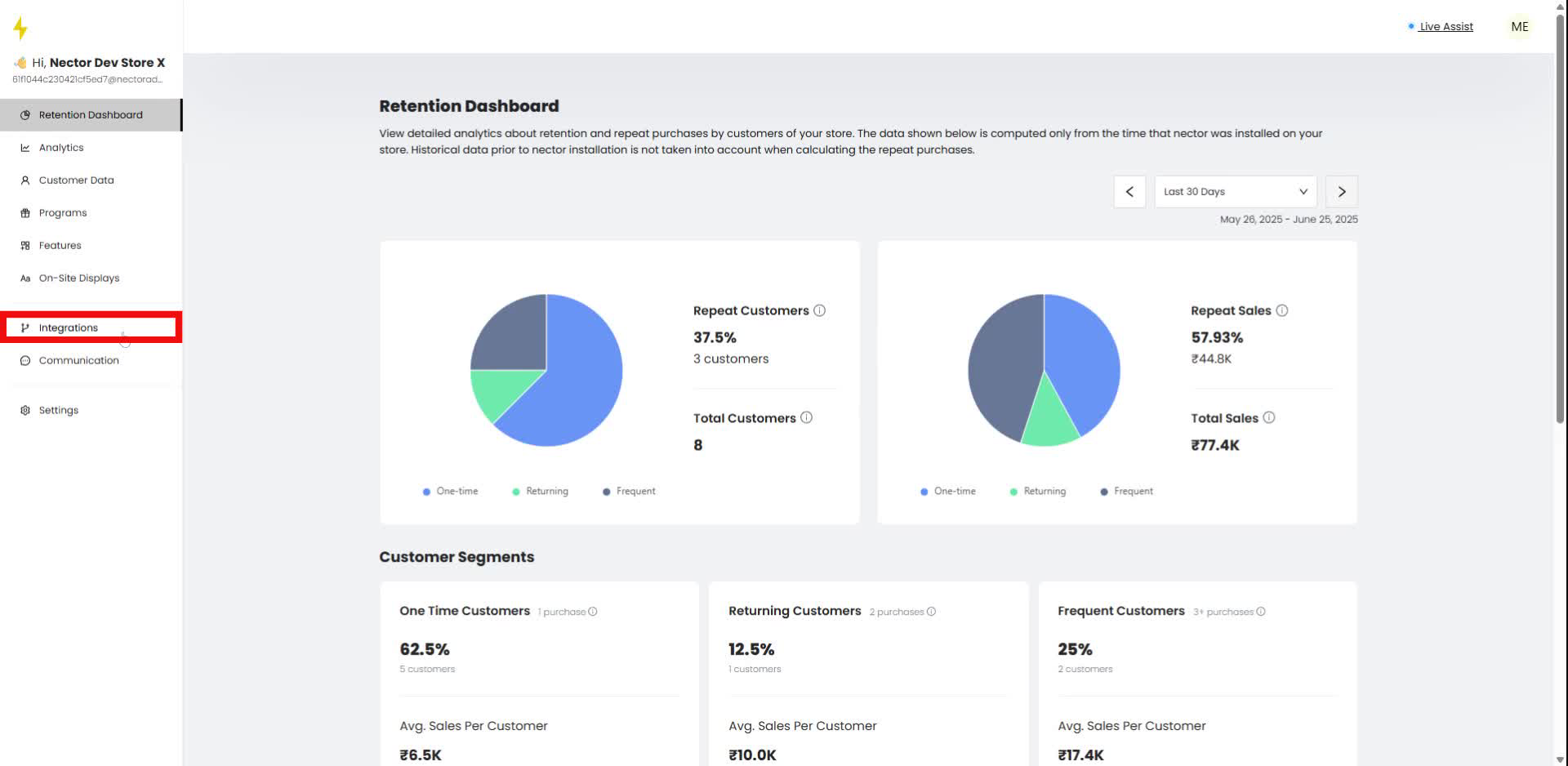Click the Live Assist link
Viewport: 1568px width, 766px height.
pos(1446,26)
